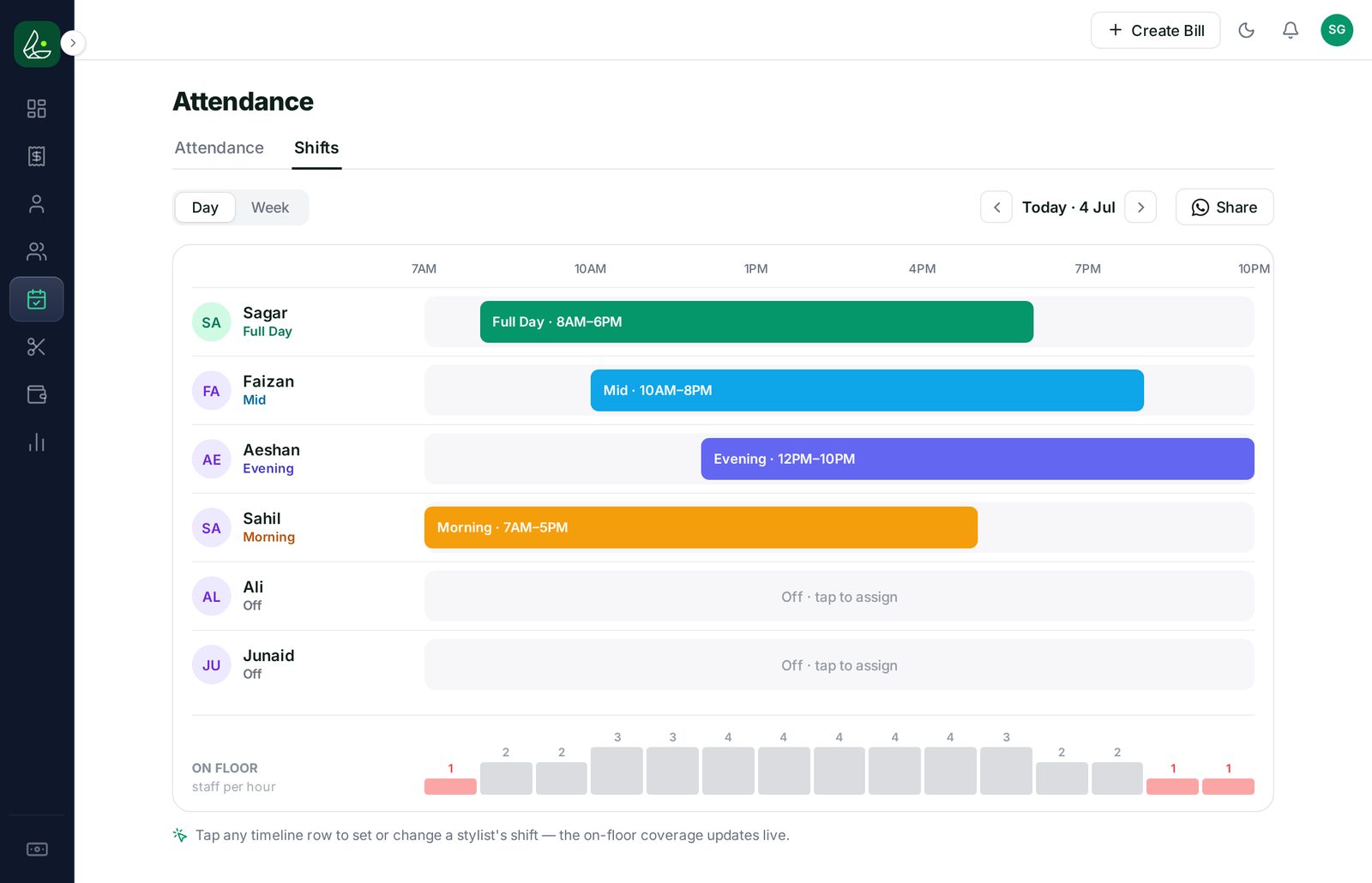The width and height of the screenshot is (1372, 883).
Task: Click the 1PM time header
Action: coord(755,268)
